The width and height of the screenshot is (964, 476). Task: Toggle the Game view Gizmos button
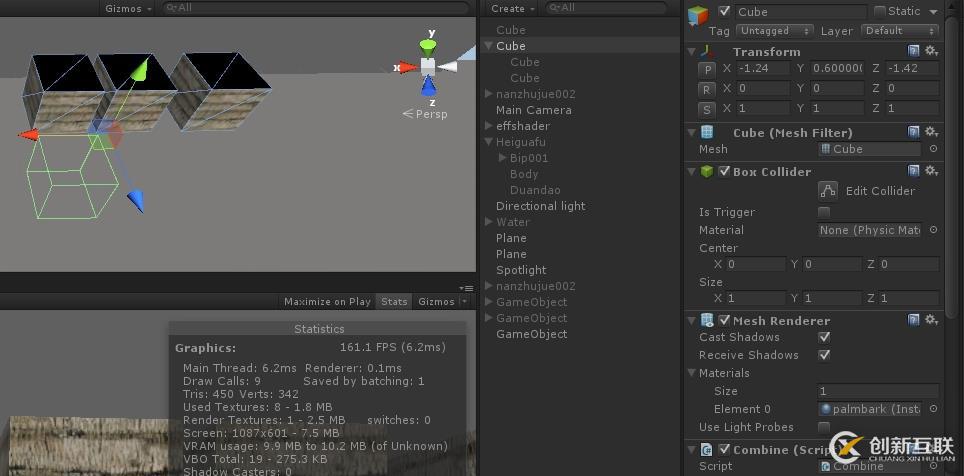[436, 301]
